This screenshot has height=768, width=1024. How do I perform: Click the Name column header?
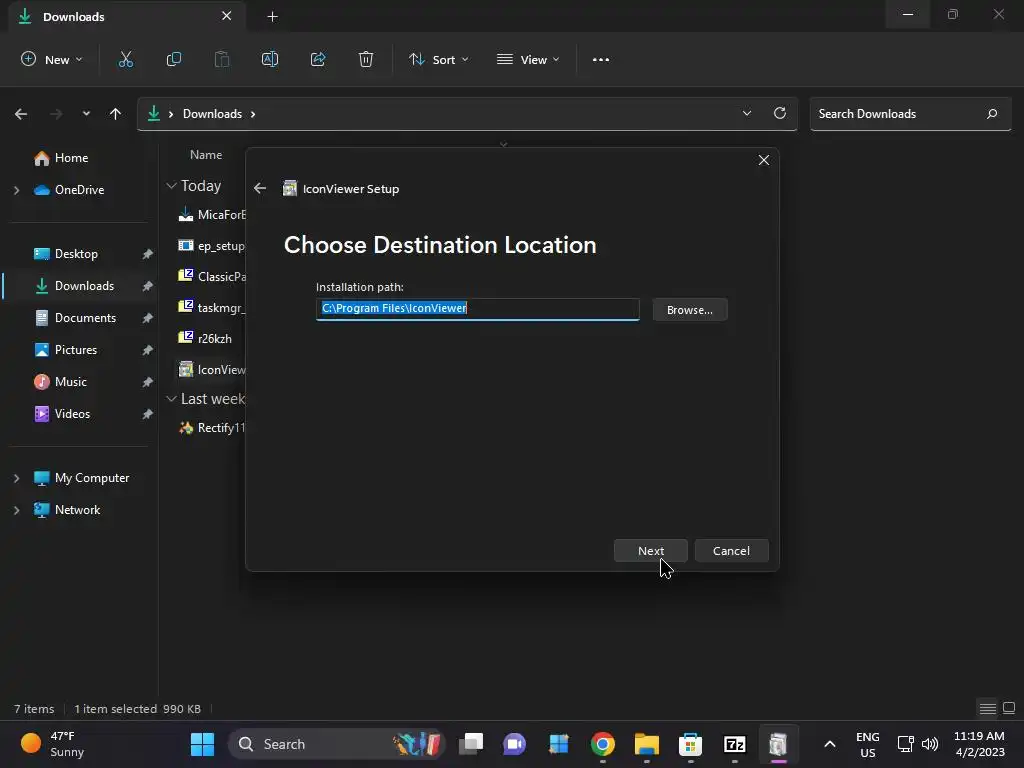click(x=206, y=155)
